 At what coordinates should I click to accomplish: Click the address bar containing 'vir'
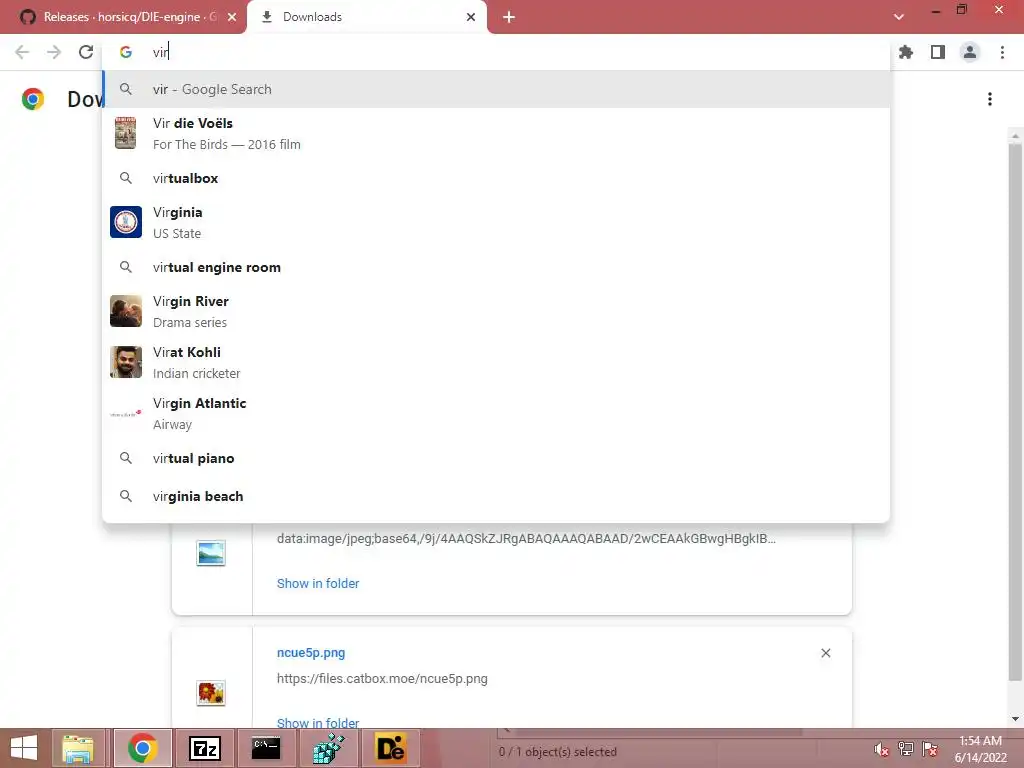click(496, 52)
